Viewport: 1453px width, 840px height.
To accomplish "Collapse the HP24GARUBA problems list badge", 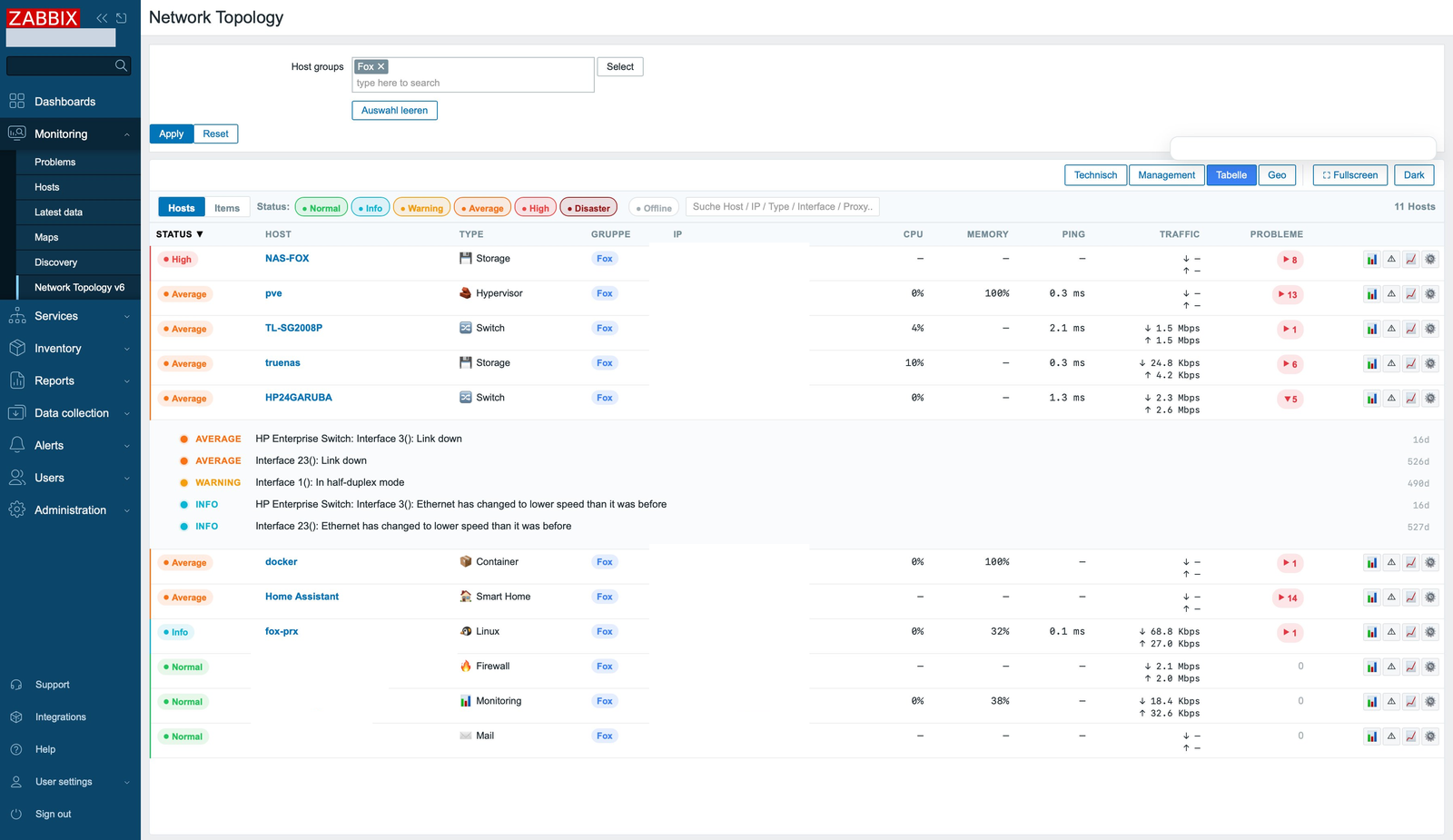I will [x=1290, y=399].
